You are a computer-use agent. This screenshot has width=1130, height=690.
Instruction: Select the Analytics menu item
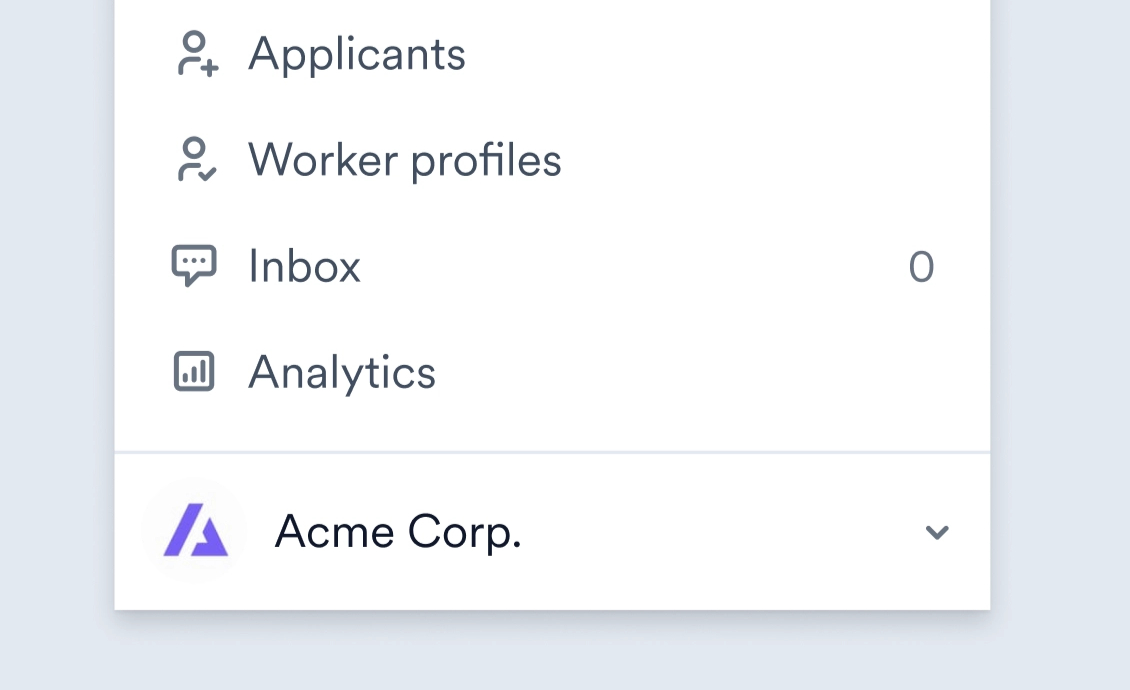[x=342, y=373]
